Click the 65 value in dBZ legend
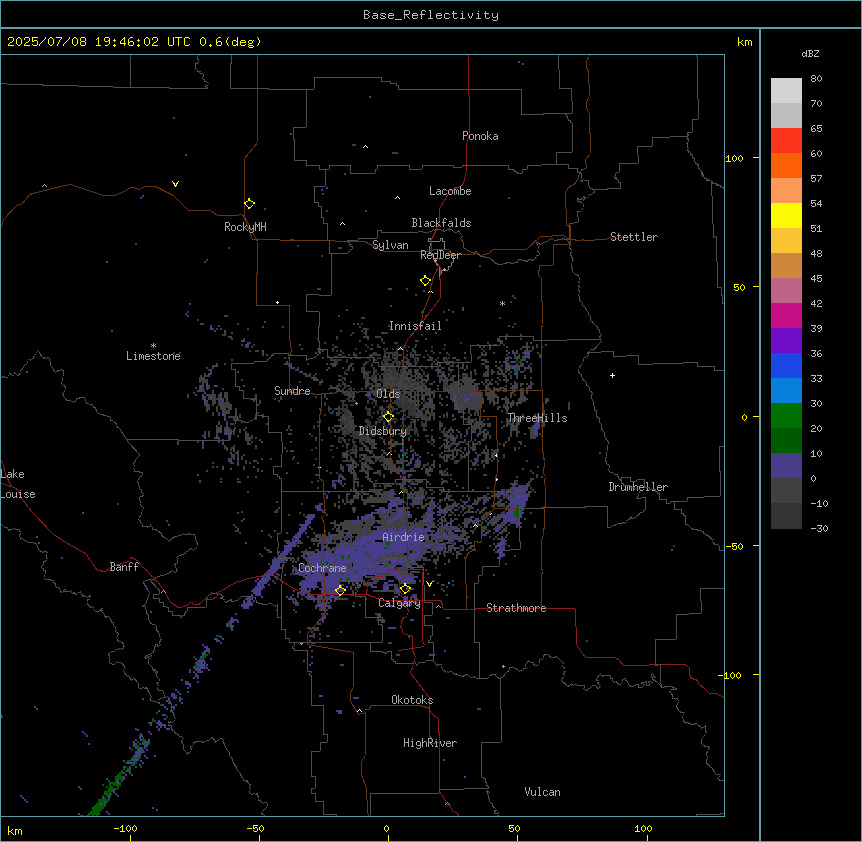862x842 pixels. (816, 129)
